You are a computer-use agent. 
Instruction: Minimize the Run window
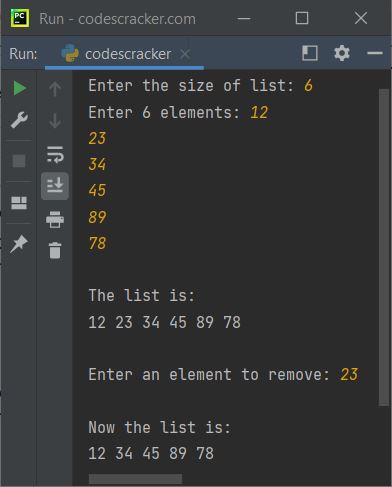[244, 18]
